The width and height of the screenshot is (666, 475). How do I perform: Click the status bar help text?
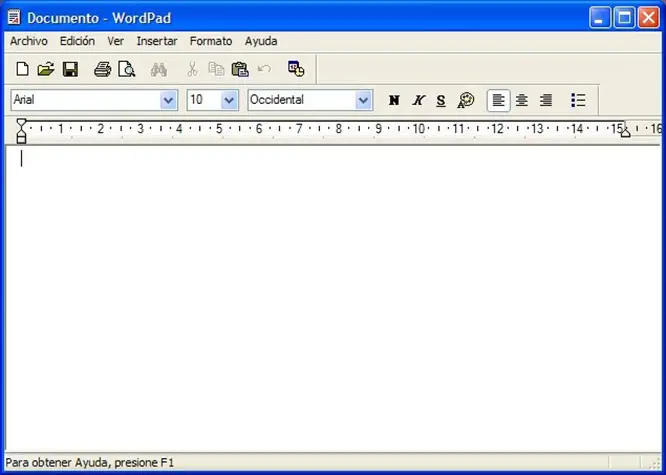click(x=90, y=463)
